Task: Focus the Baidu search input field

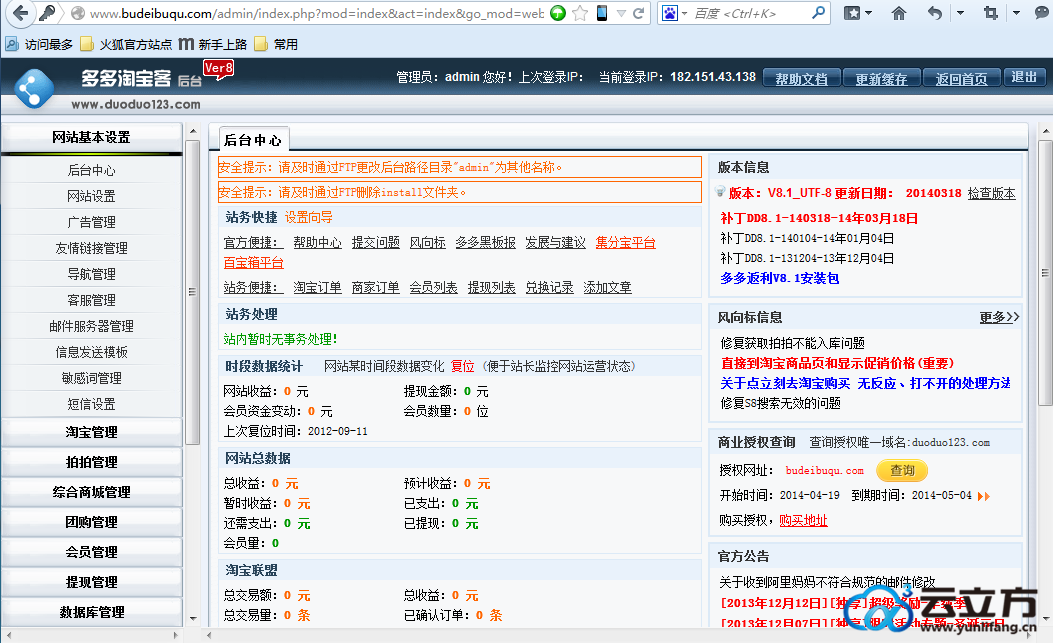Action: click(749, 13)
